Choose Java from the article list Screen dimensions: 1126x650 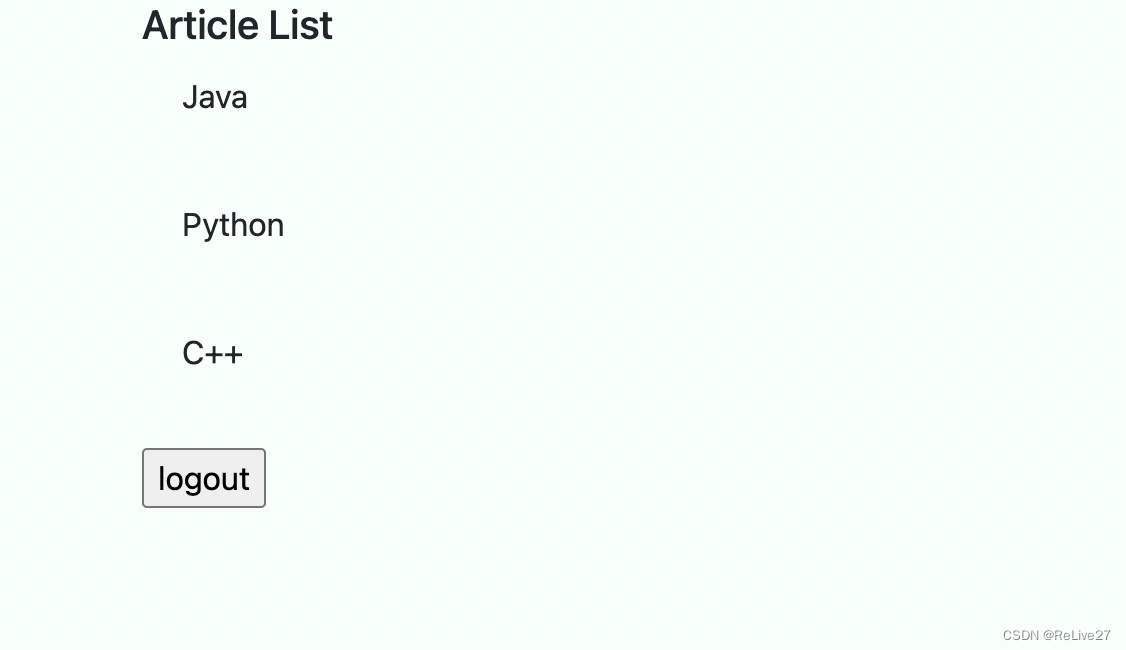point(214,97)
